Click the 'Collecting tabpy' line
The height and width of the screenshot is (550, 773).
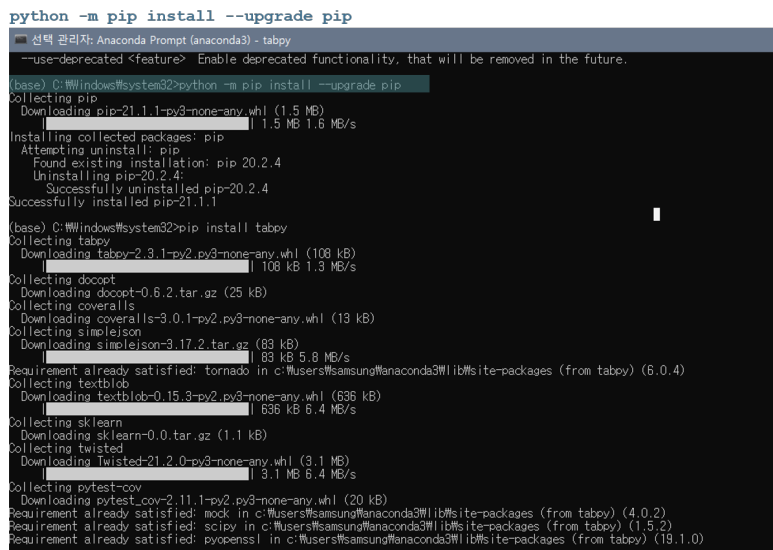point(60,241)
